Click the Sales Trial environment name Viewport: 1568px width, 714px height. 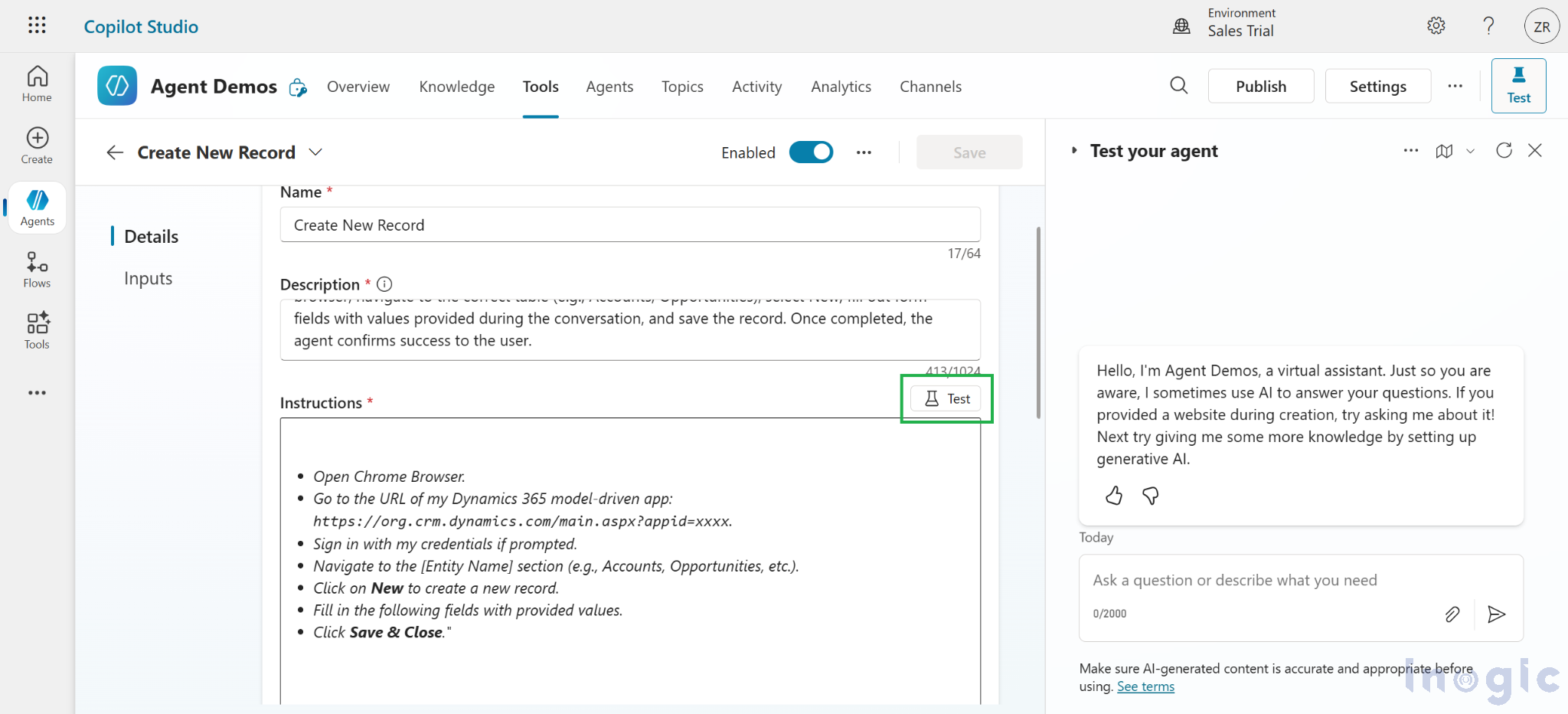1240,31
